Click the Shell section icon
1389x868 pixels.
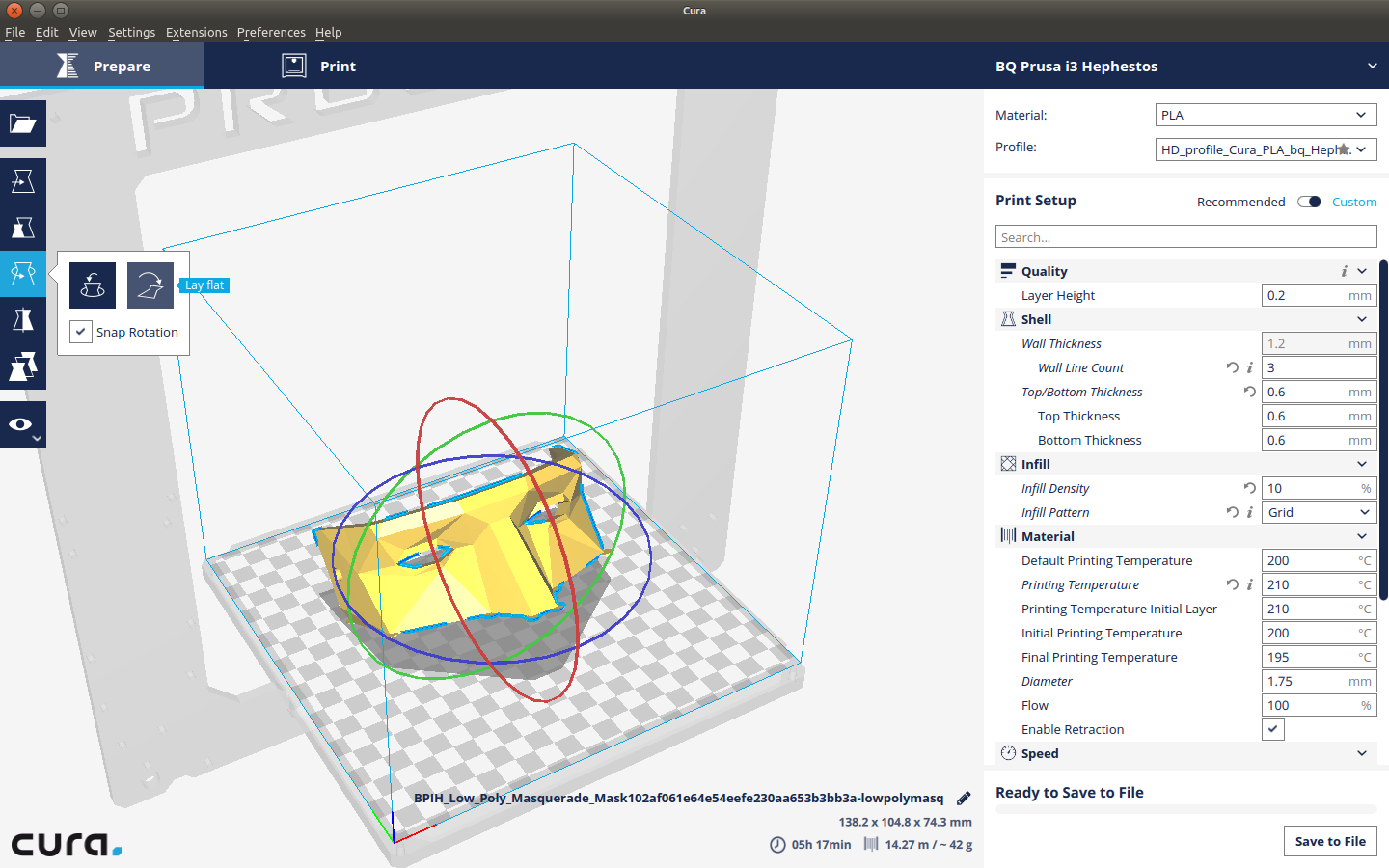[x=1008, y=319]
